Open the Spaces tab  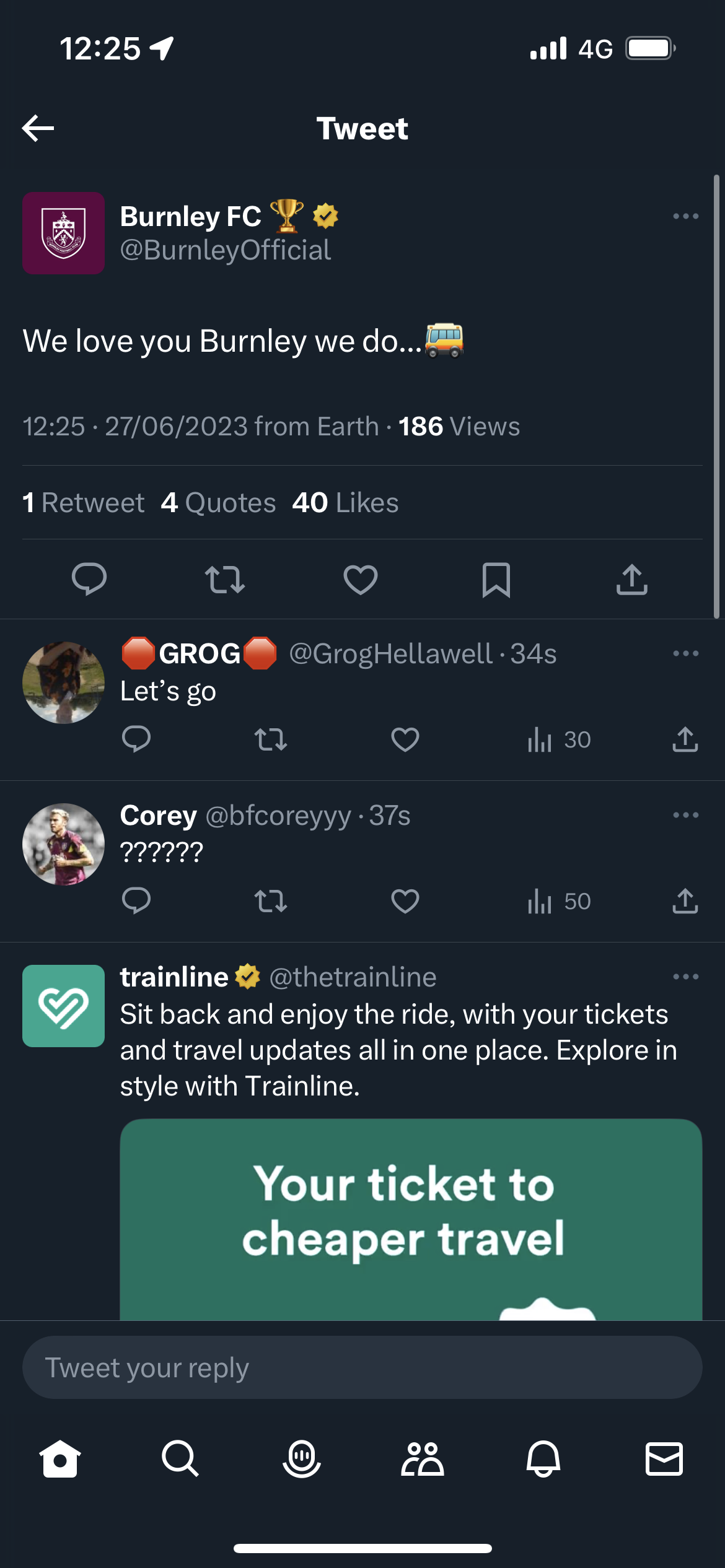(302, 1459)
